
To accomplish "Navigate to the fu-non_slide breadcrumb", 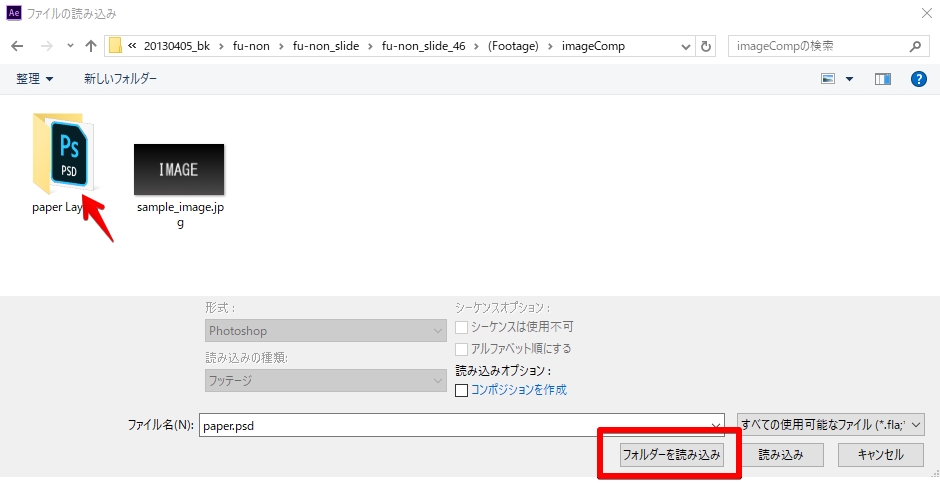I will click(x=326, y=46).
